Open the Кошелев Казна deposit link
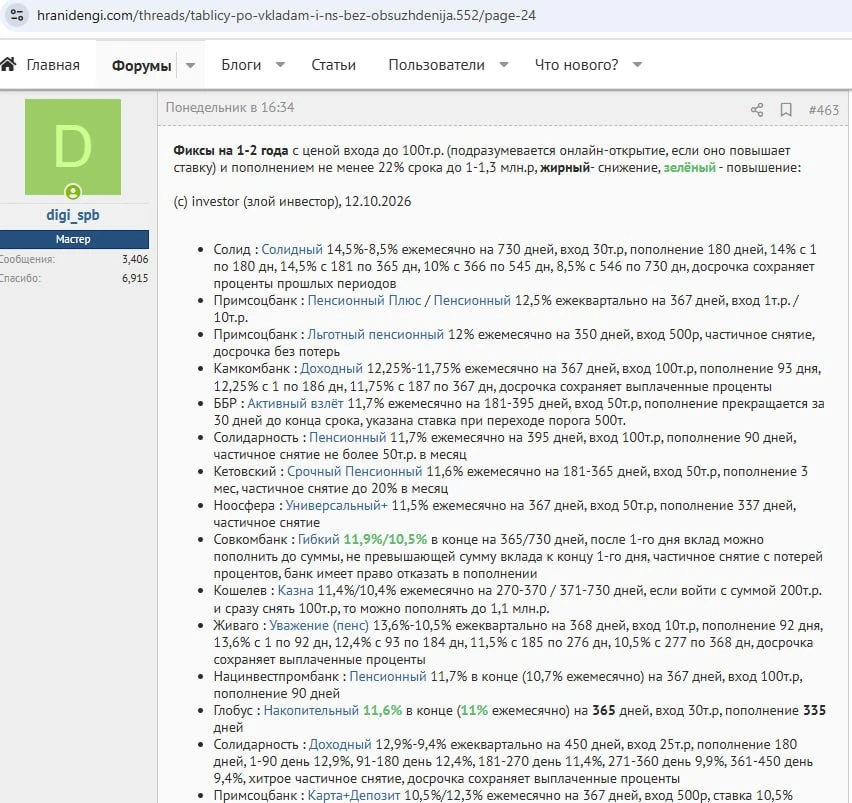The width and height of the screenshot is (852, 803). tap(296, 591)
